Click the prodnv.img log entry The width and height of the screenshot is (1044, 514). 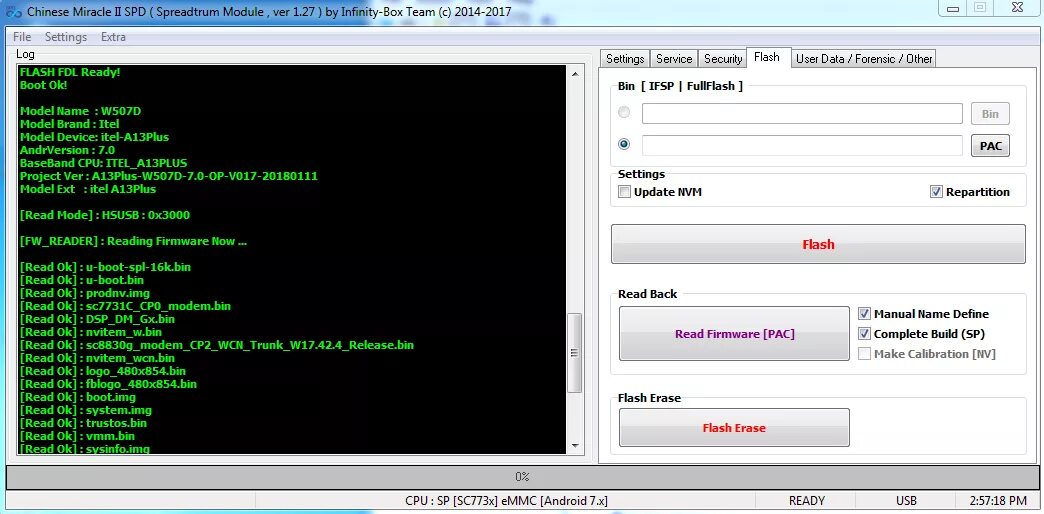click(x=85, y=293)
